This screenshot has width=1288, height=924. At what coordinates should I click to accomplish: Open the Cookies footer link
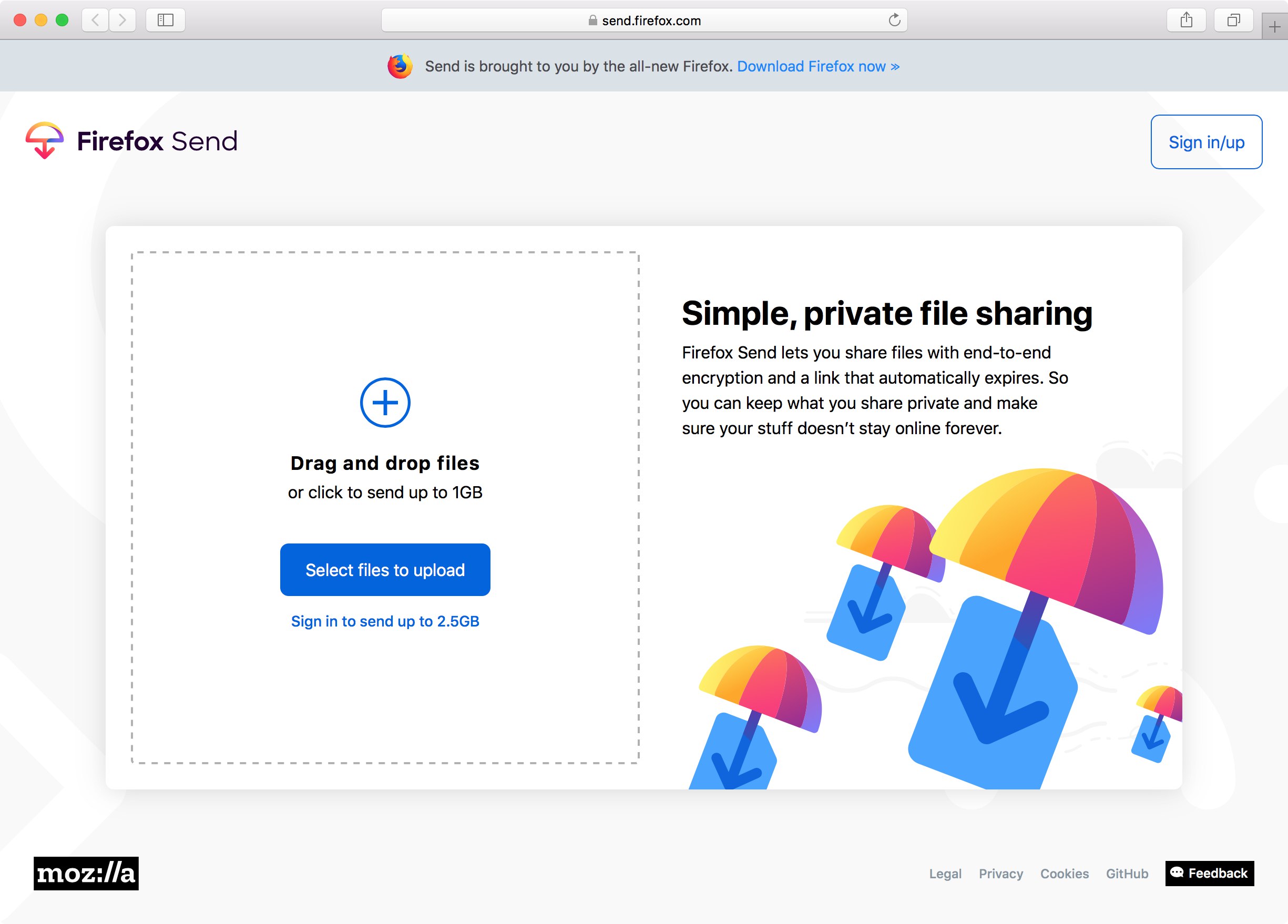tap(1064, 874)
